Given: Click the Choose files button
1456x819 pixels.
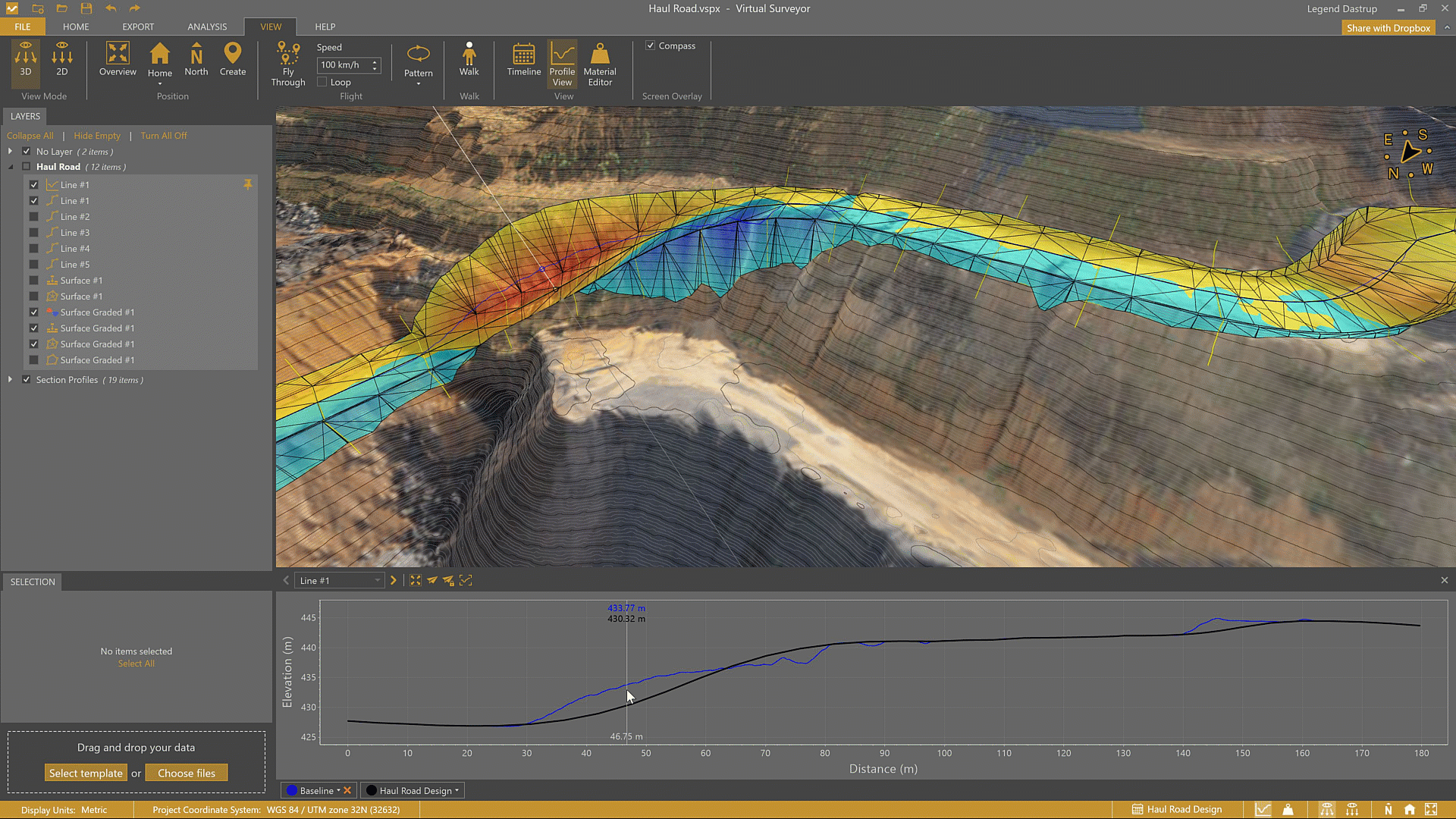Looking at the screenshot, I should 187,773.
